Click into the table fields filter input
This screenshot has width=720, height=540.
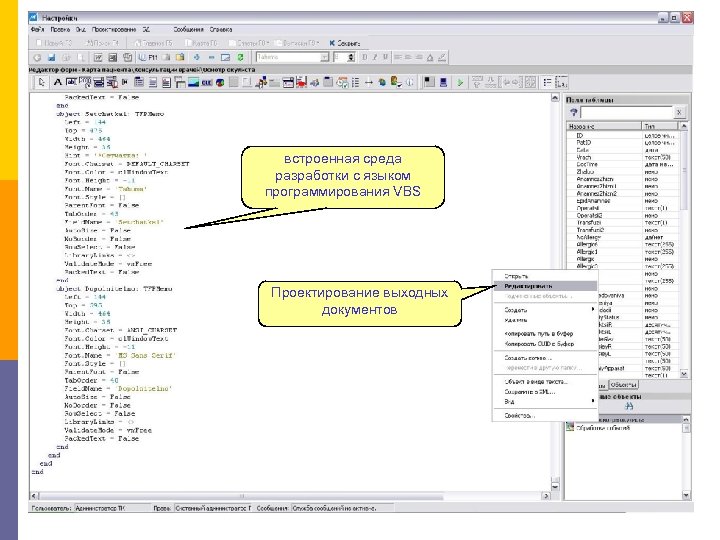(626, 112)
